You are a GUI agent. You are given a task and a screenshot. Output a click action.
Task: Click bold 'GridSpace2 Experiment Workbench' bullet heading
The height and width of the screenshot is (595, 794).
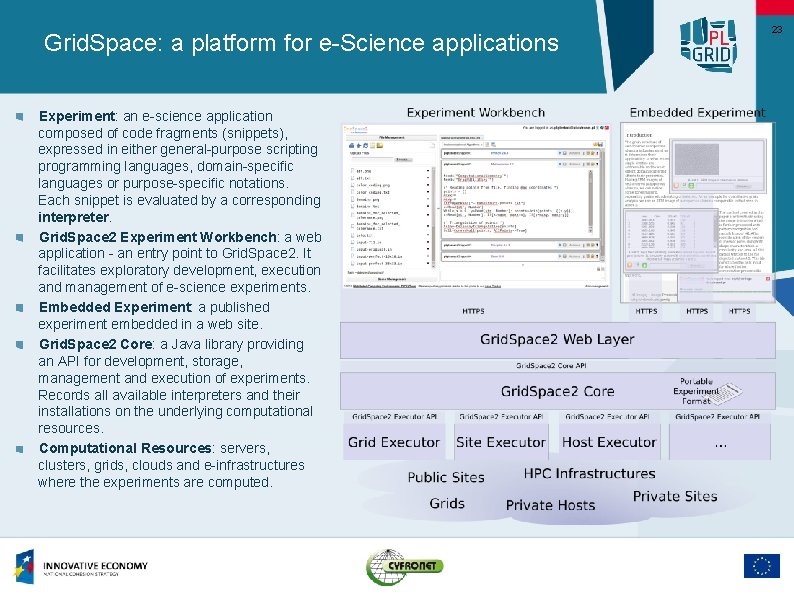coord(157,237)
